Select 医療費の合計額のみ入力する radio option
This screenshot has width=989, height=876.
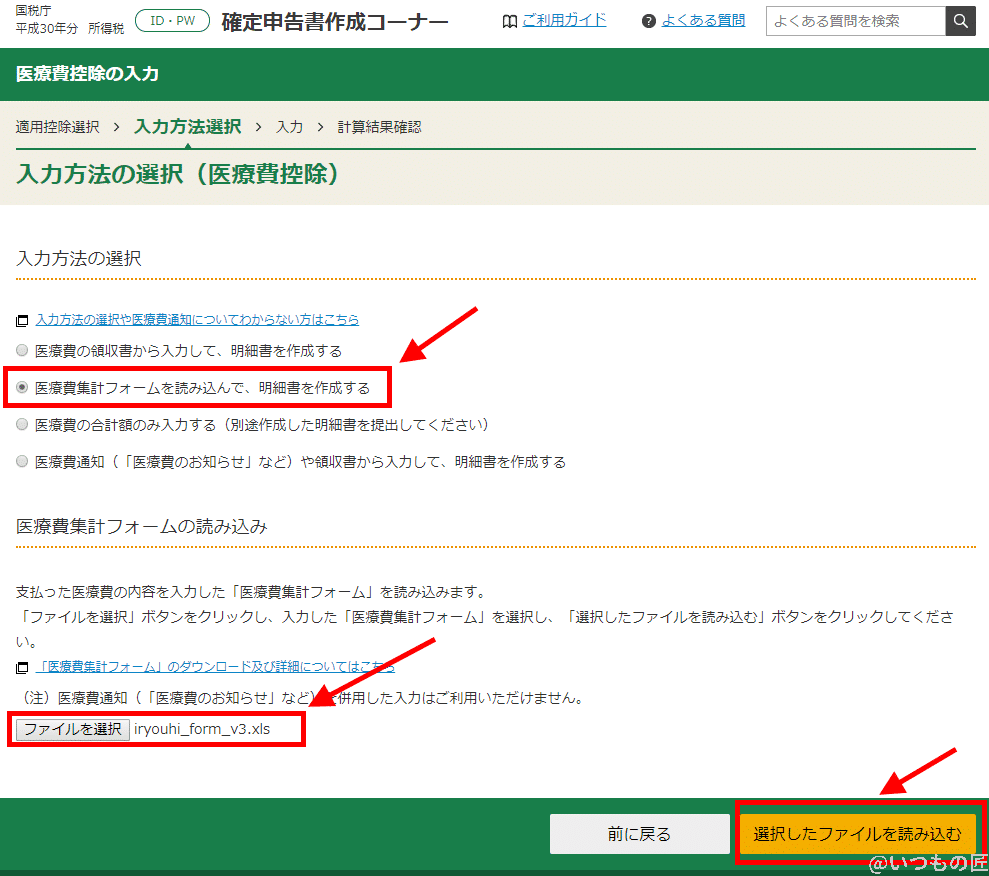[x=23, y=425]
